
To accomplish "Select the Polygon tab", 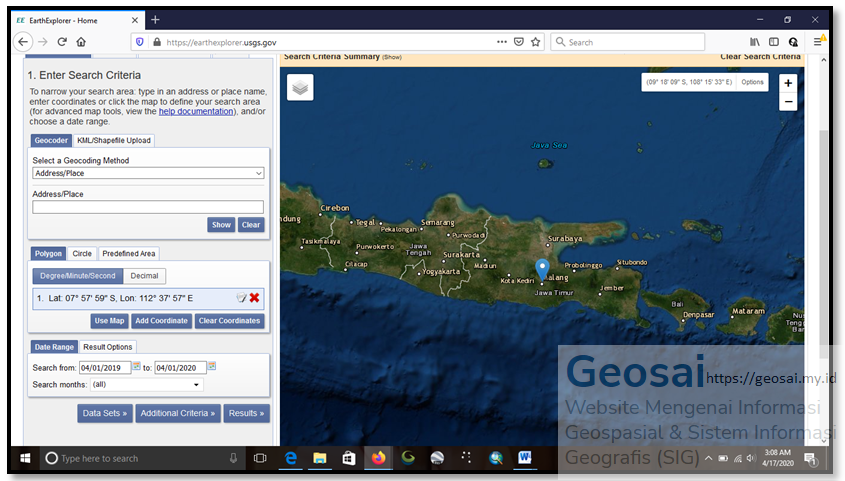I will pyautogui.click(x=49, y=254).
